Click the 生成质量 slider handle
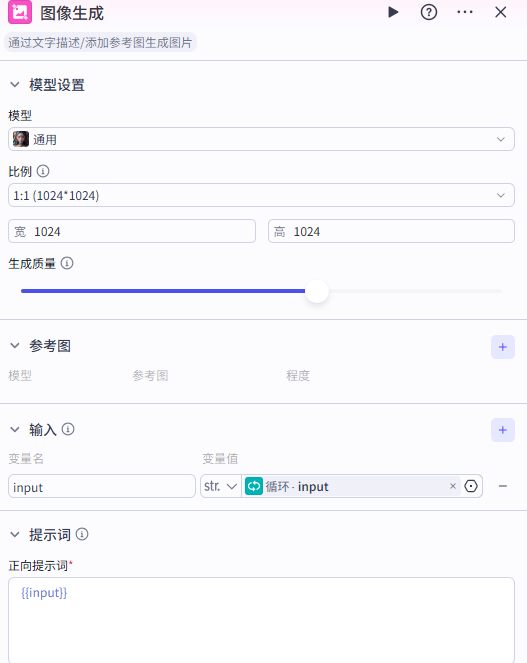This screenshot has width=527, height=663. [317, 291]
